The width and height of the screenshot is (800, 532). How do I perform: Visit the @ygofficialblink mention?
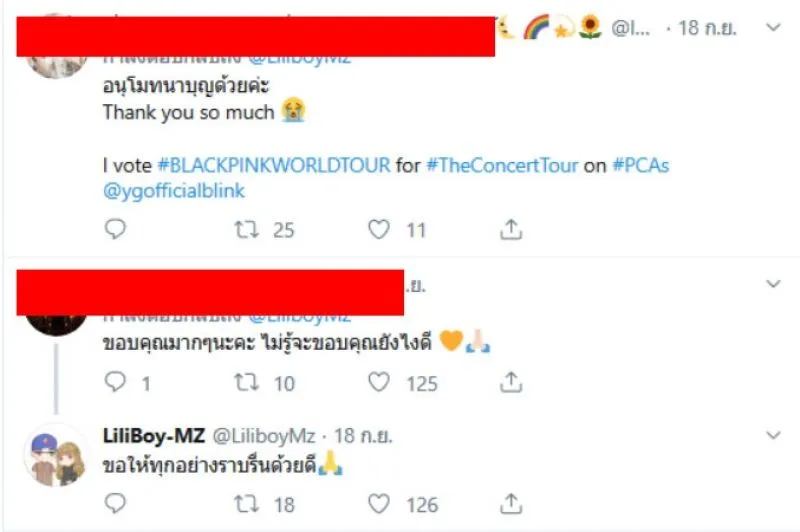[x=174, y=190]
